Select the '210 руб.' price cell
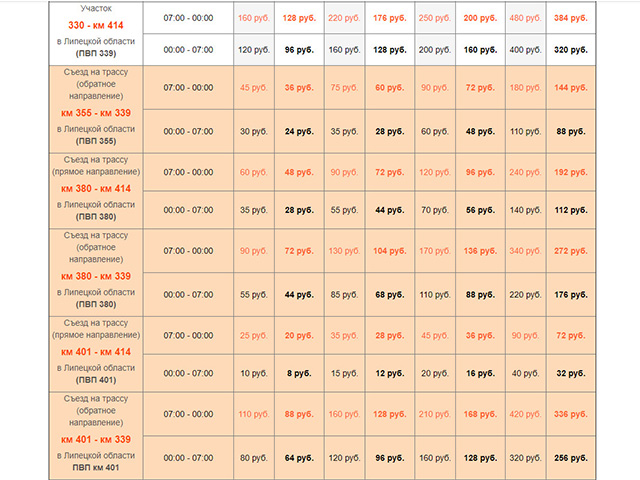 435,414
